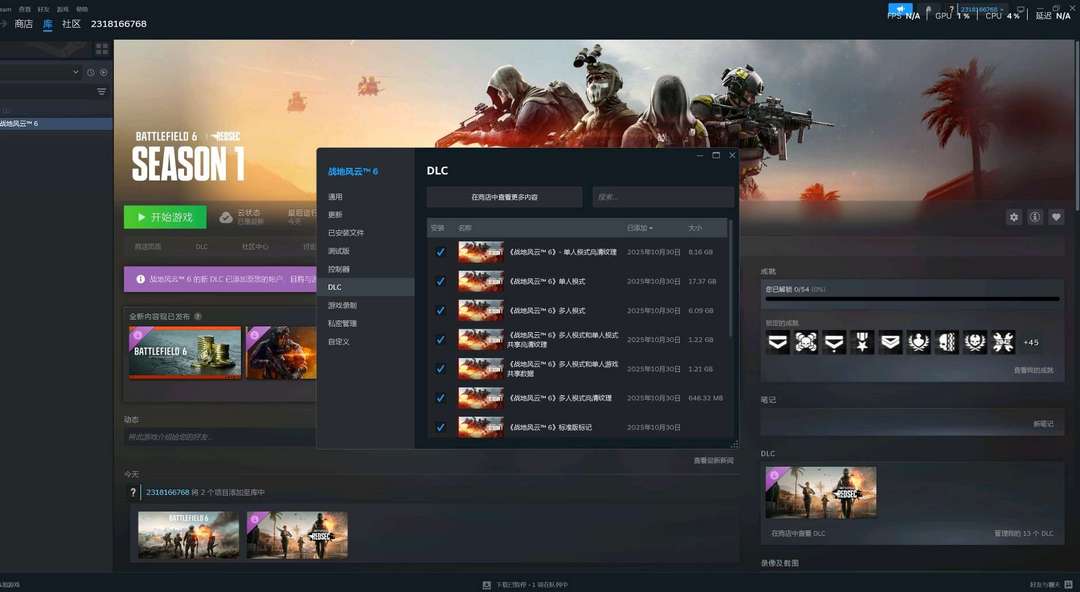Click the library filter options icon
The width and height of the screenshot is (1080, 592).
(x=101, y=92)
